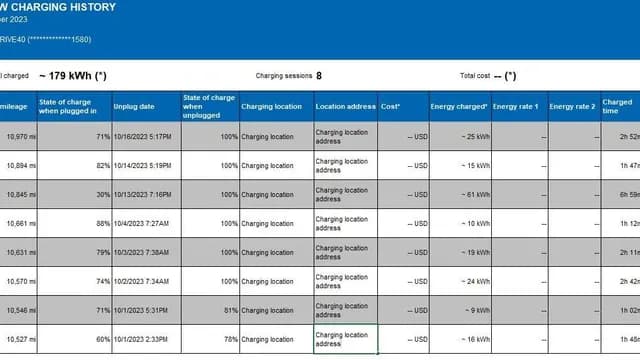
Task: Select unplug date '10/3/2023 7:38AM'
Action: (x=147, y=252)
